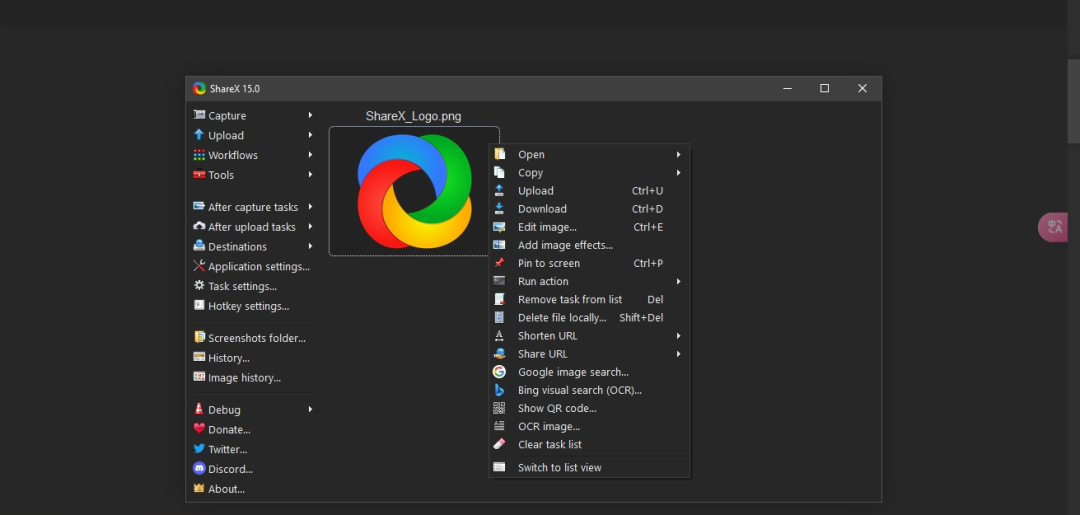This screenshot has height=515, width=1080.
Task: Click the Workflows grid icon
Action: coord(199,155)
